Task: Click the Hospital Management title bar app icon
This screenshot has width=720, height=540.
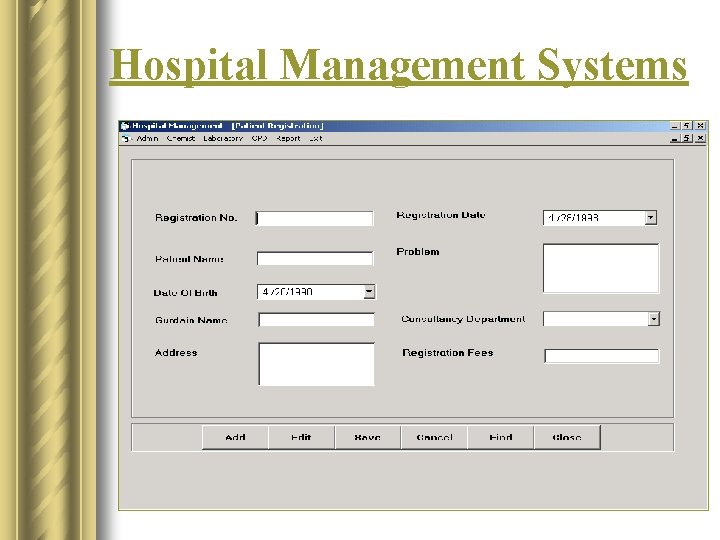Action: 125,126
